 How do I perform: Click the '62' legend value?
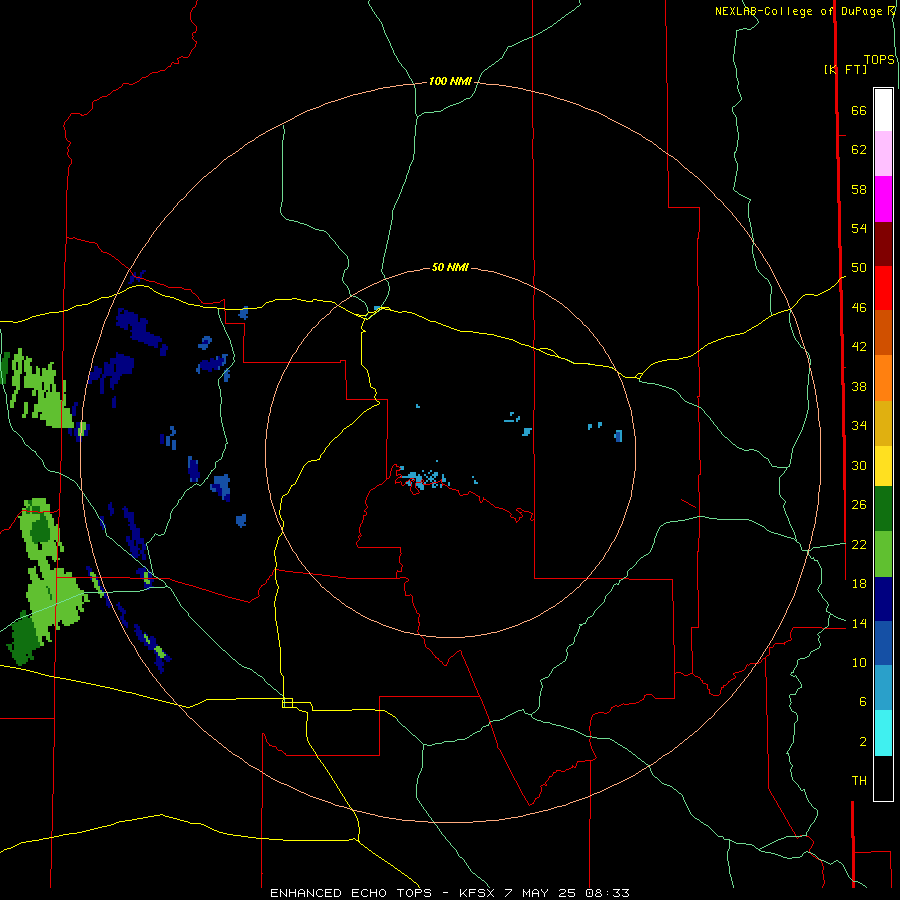click(859, 150)
